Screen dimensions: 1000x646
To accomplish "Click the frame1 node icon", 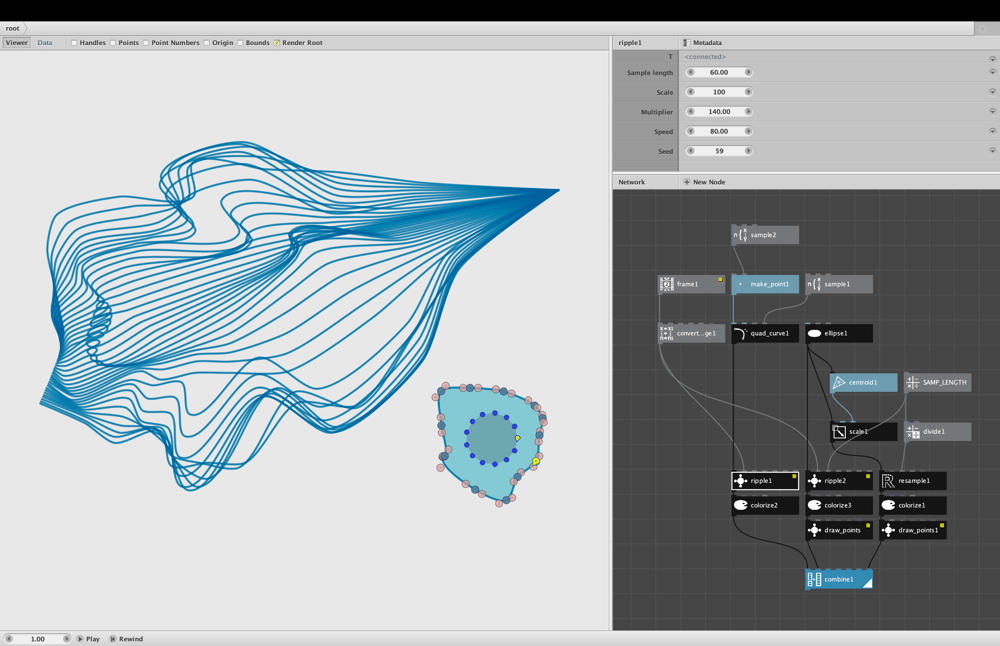I will 666,284.
